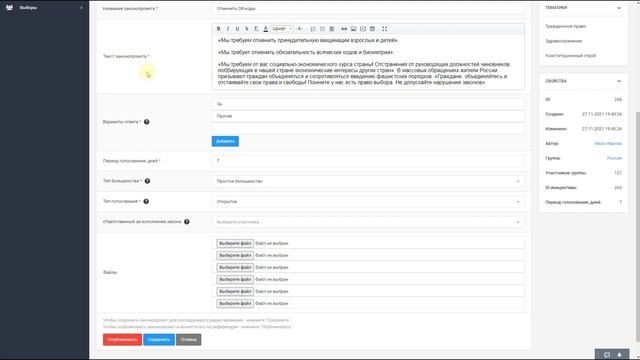Click help icon next to Тип голосования
The width and height of the screenshot is (640, 360).
(x=146, y=201)
